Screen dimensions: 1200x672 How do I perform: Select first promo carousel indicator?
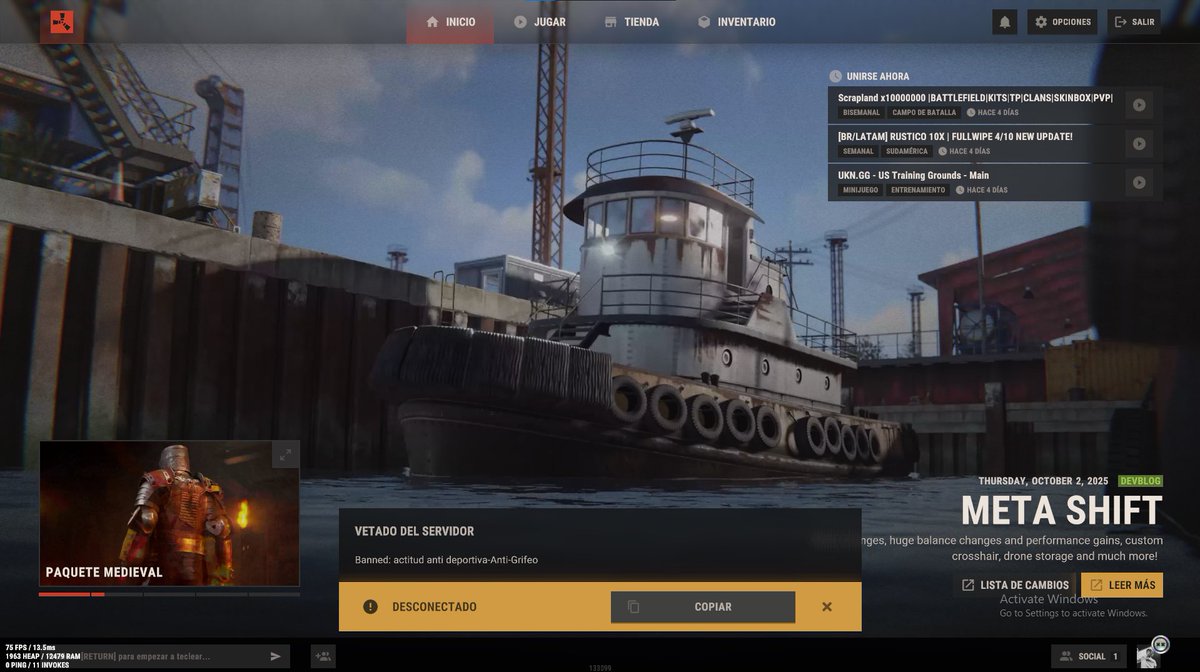[64, 594]
